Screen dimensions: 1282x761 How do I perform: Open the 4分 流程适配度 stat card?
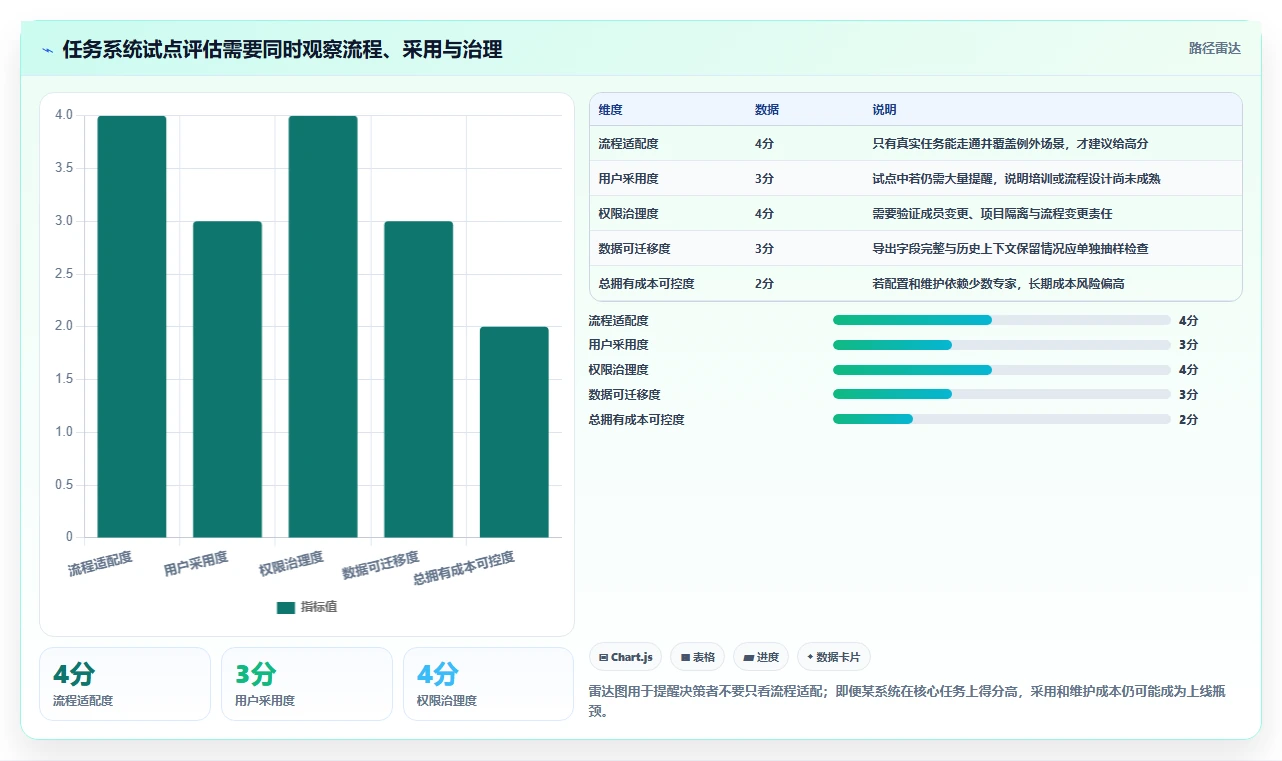point(125,684)
